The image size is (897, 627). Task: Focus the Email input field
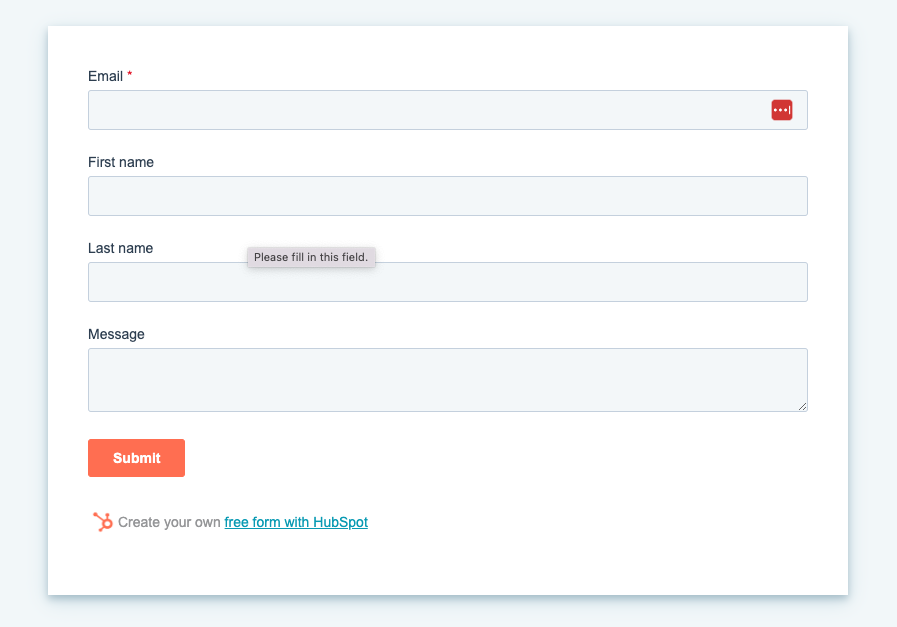pyautogui.click(x=447, y=110)
